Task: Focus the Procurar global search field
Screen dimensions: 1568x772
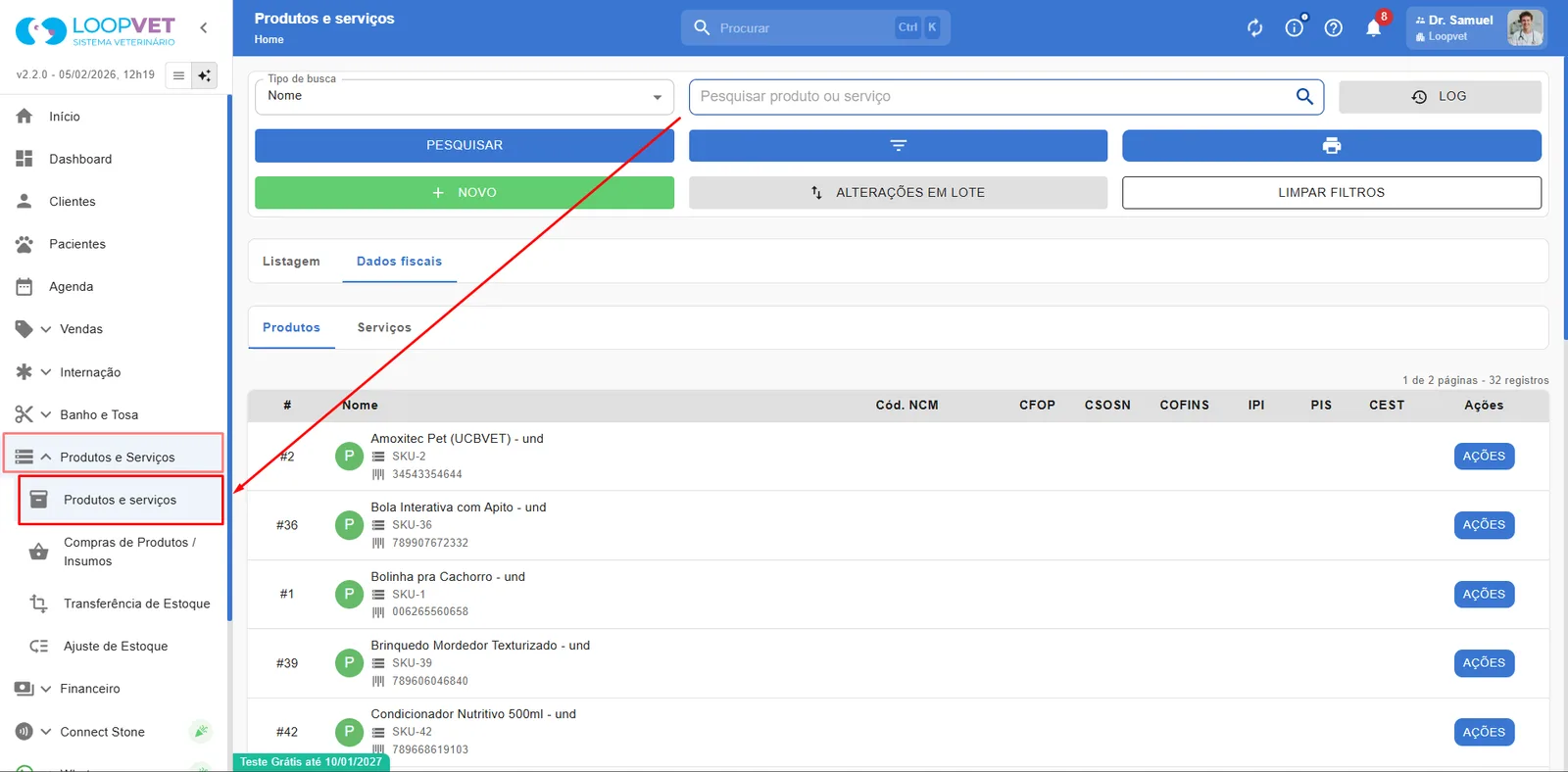Action: [x=815, y=27]
